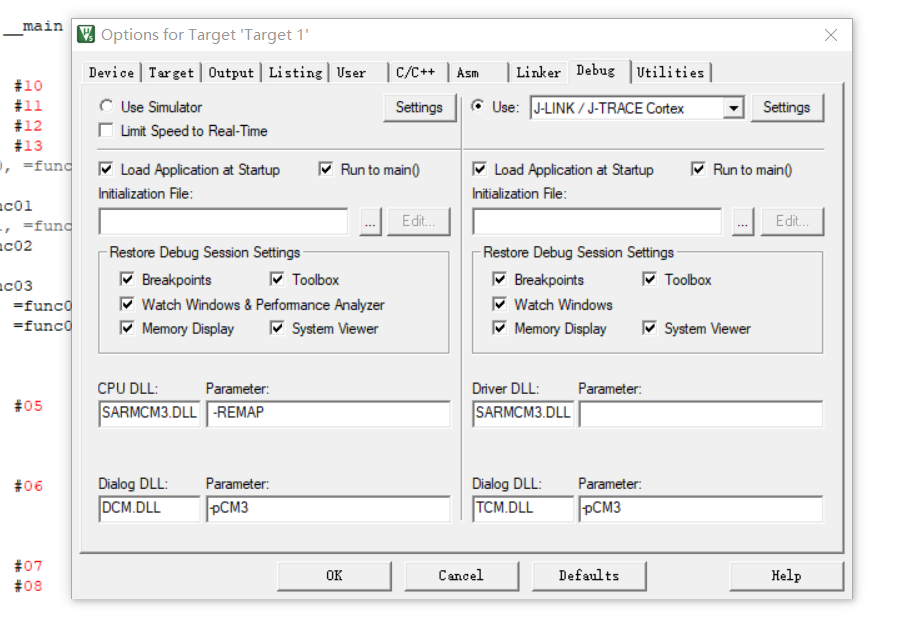Click Driver DLL field SARMCM3.DLL
924x619 pixels.
coord(523,413)
